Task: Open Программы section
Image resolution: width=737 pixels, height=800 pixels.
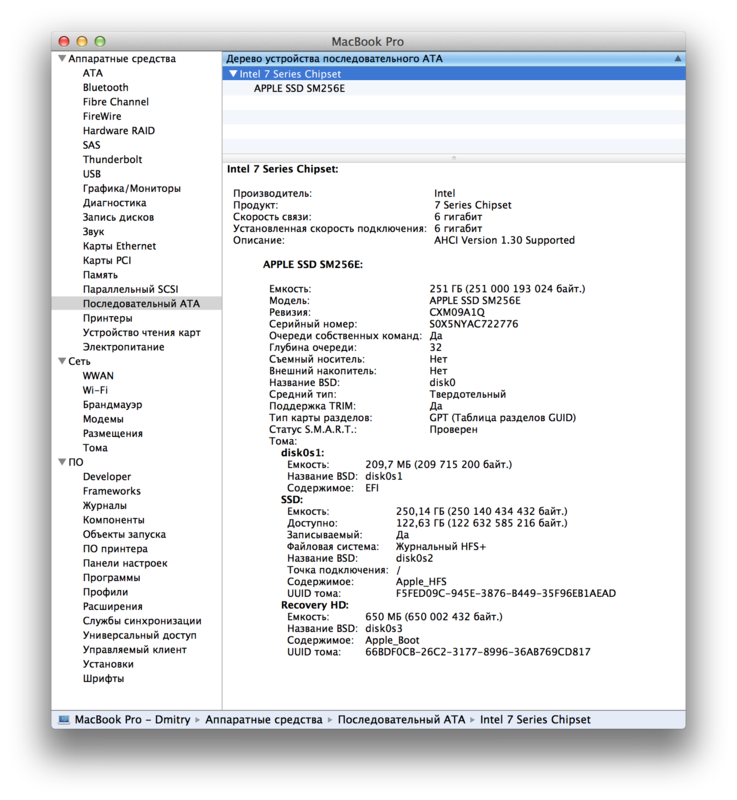Action: point(112,578)
